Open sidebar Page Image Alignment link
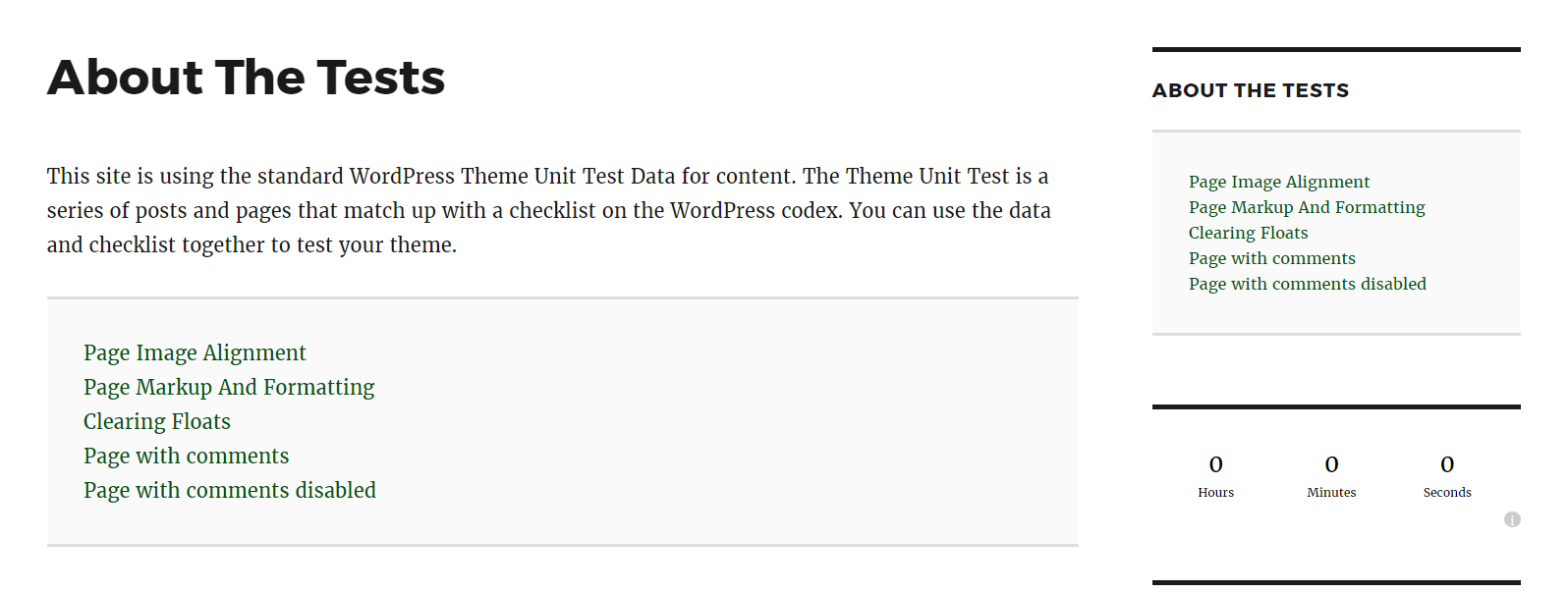This screenshot has height=593, width=1568. (x=1278, y=182)
